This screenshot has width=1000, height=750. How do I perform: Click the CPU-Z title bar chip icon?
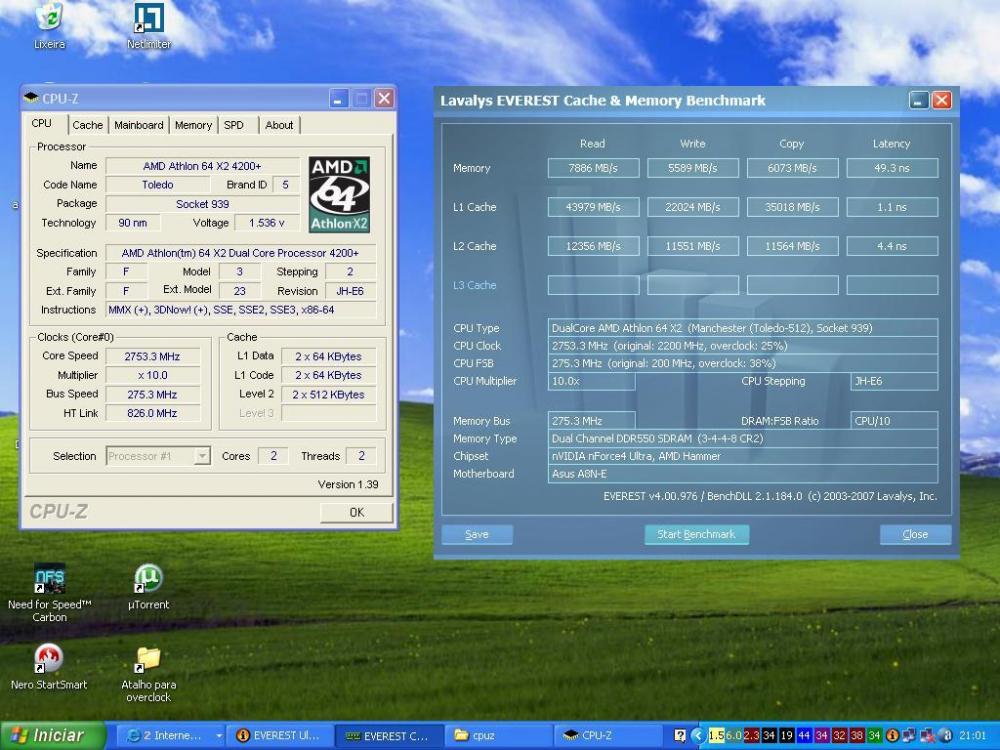31,98
